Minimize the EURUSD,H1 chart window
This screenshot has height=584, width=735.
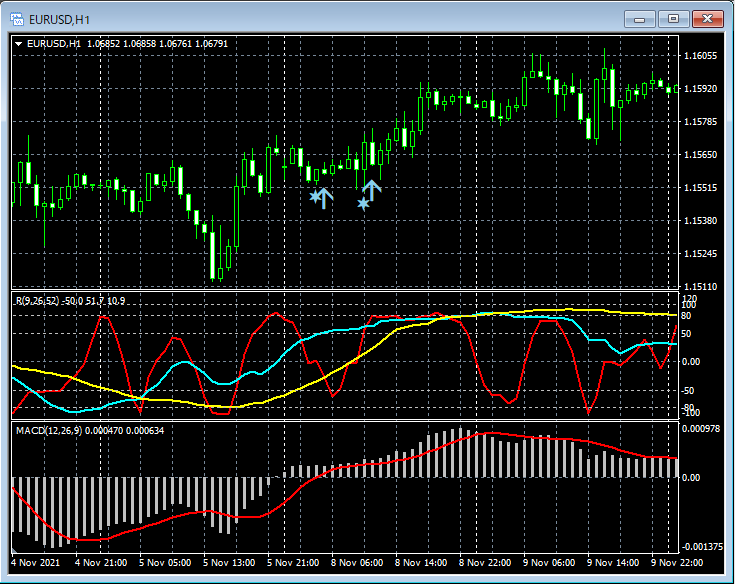coord(639,19)
